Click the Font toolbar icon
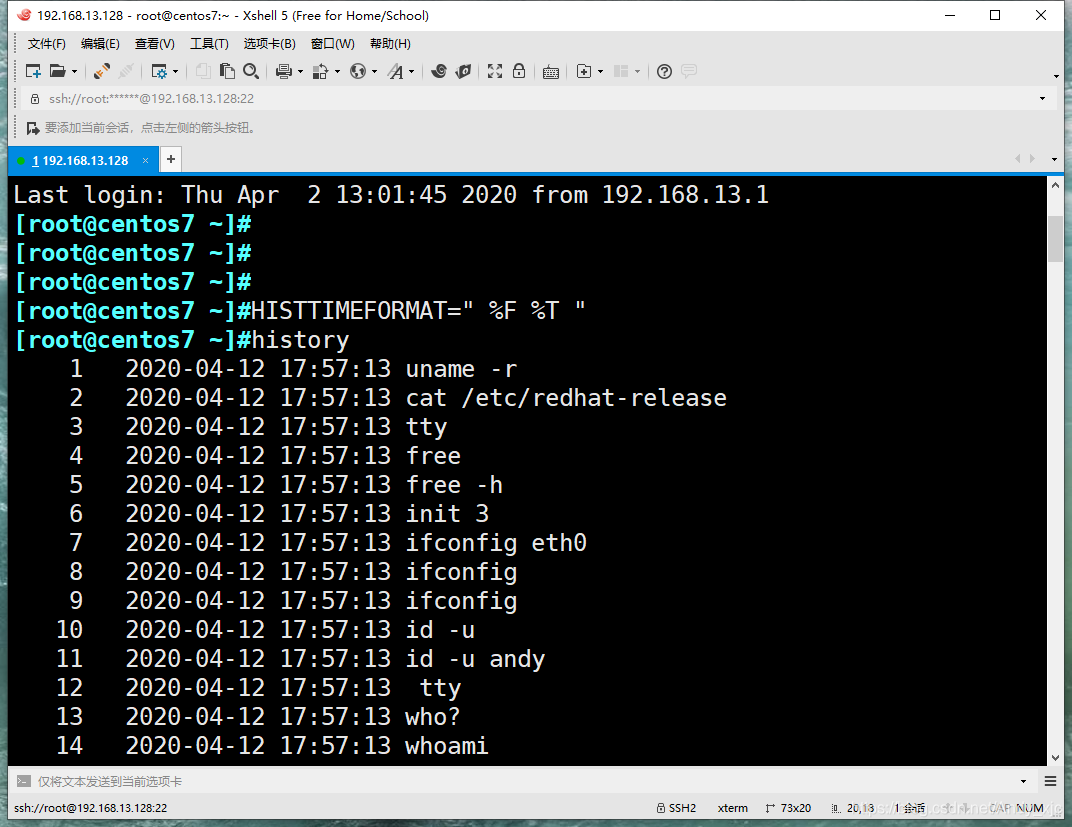 click(396, 71)
